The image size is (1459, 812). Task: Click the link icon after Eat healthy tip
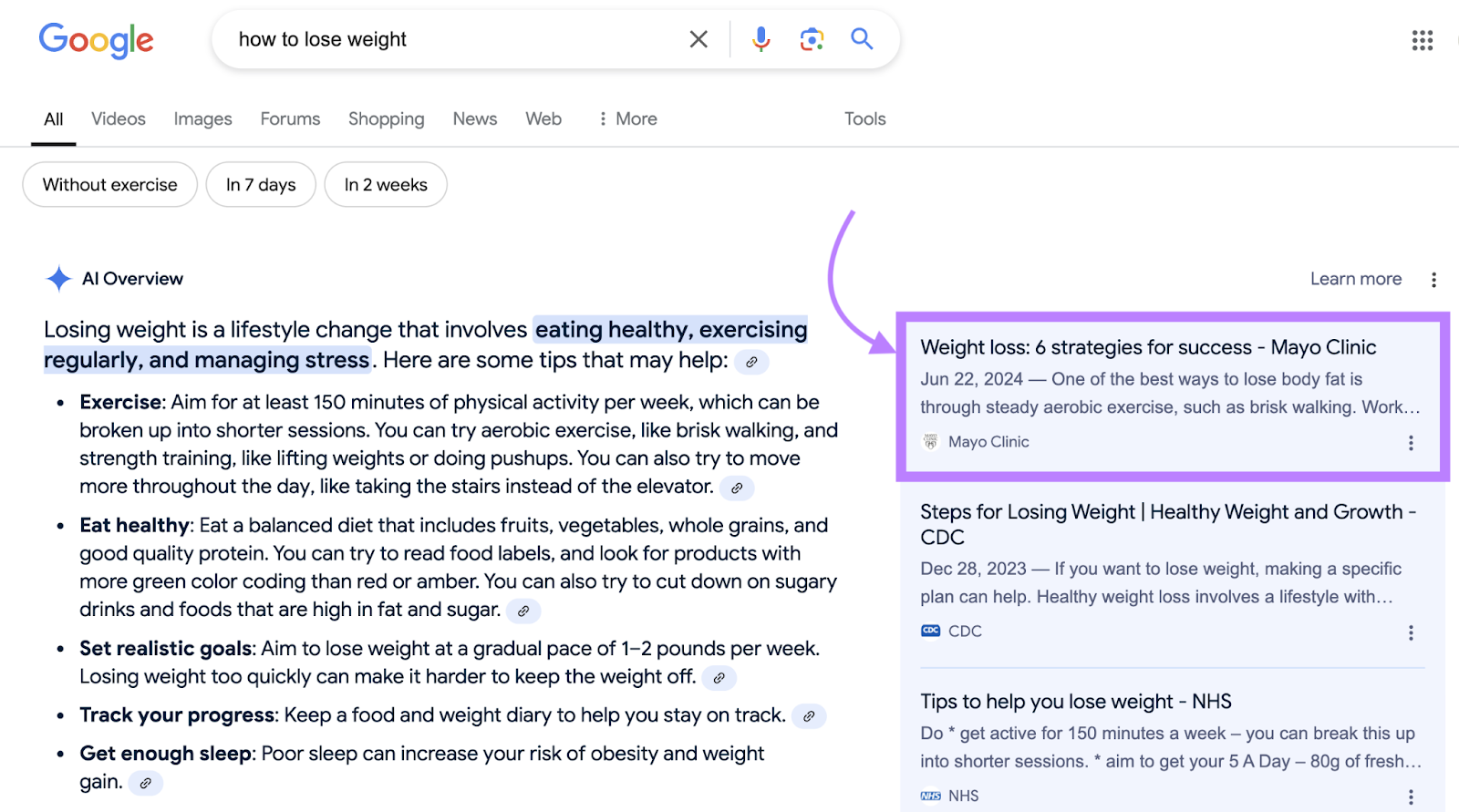coord(523,611)
